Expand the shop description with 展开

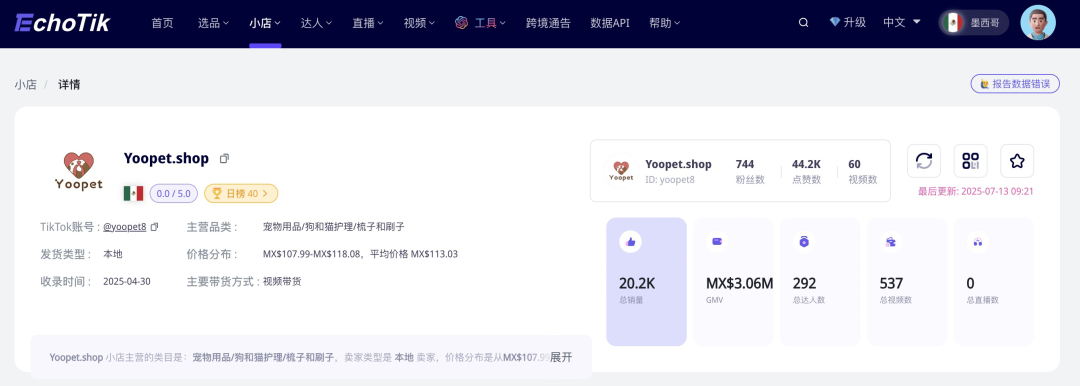pos(561,357)
